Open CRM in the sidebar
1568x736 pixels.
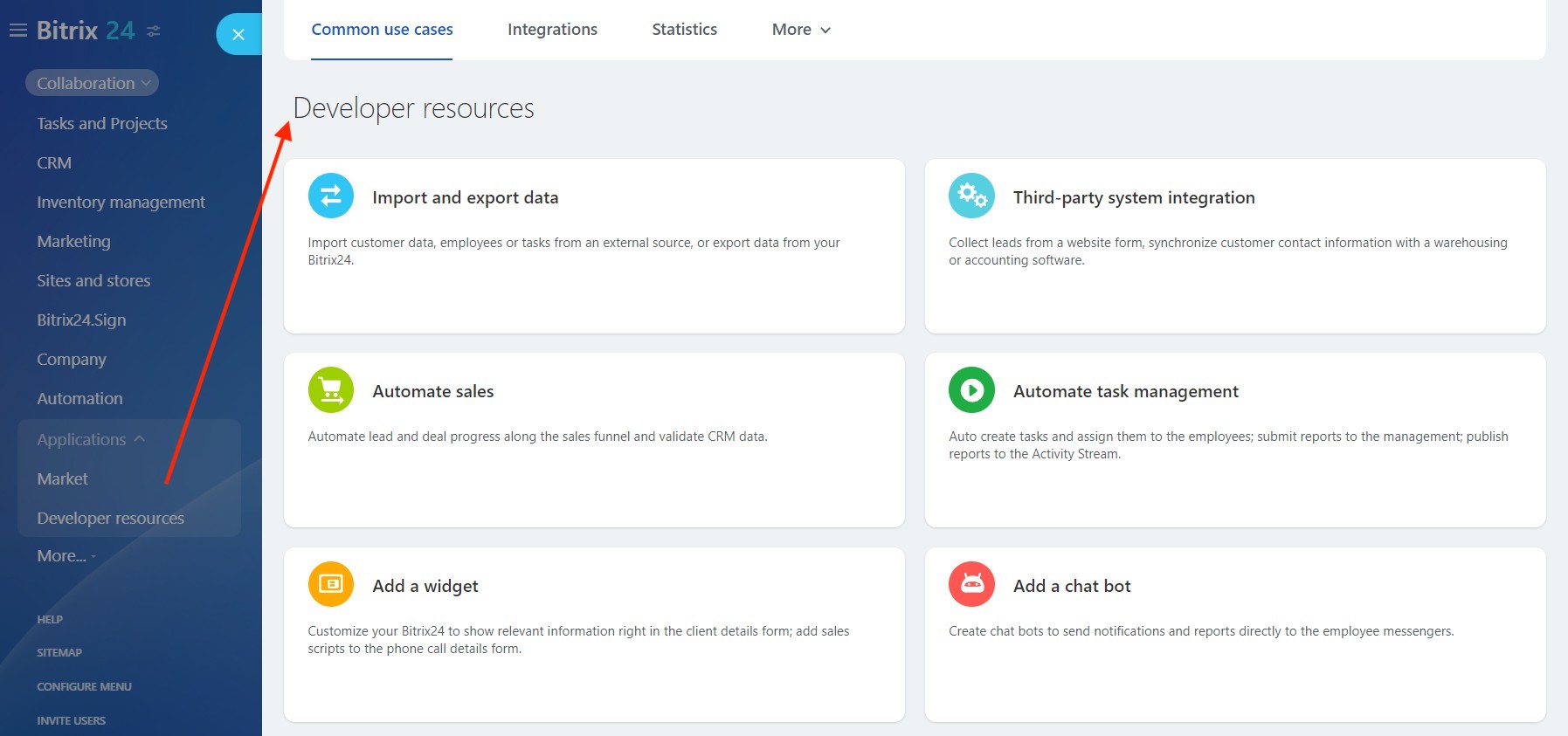[x=54, y=162]
